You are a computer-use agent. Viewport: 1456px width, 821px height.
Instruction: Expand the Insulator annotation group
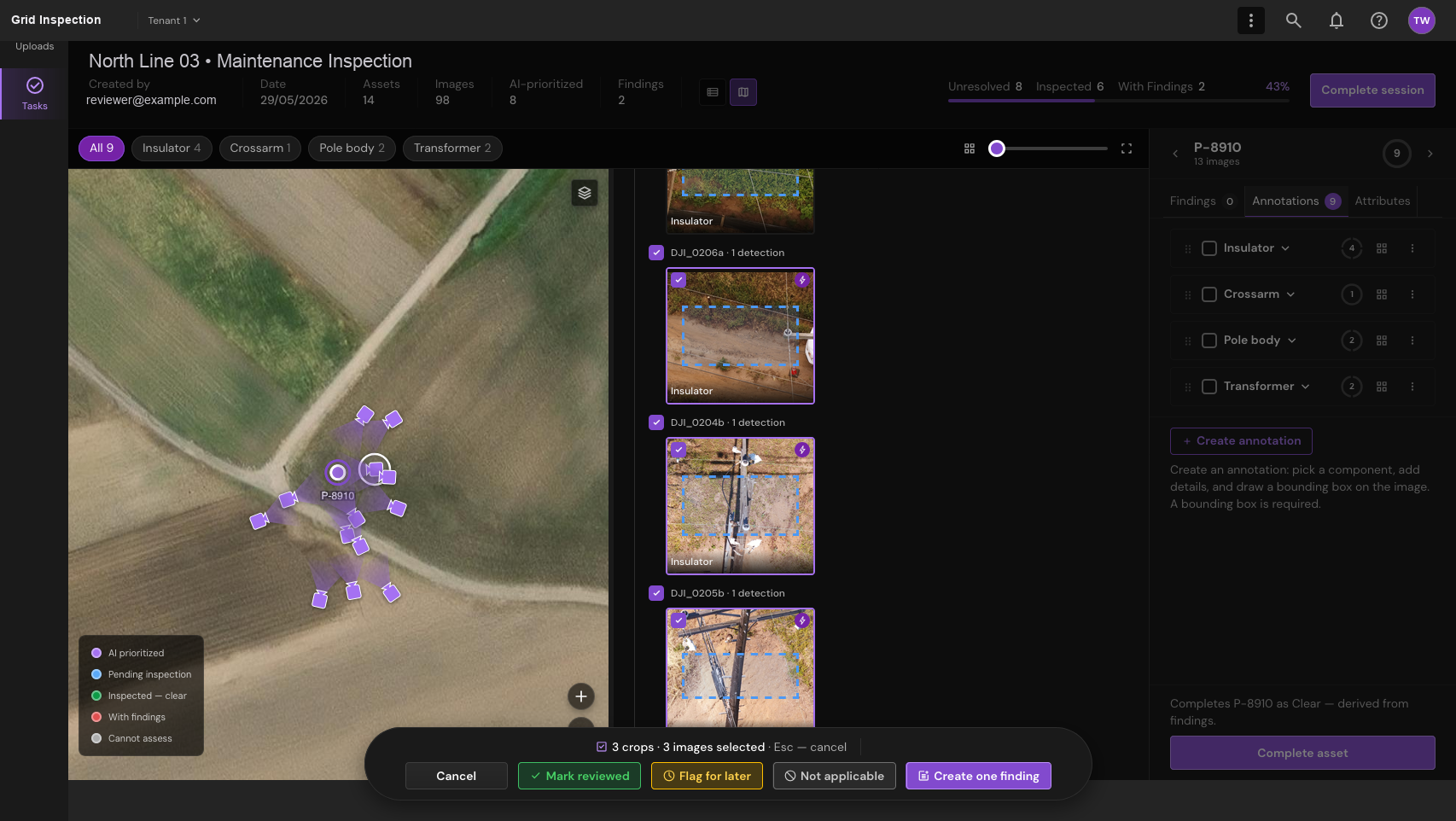click(1285, 248)
